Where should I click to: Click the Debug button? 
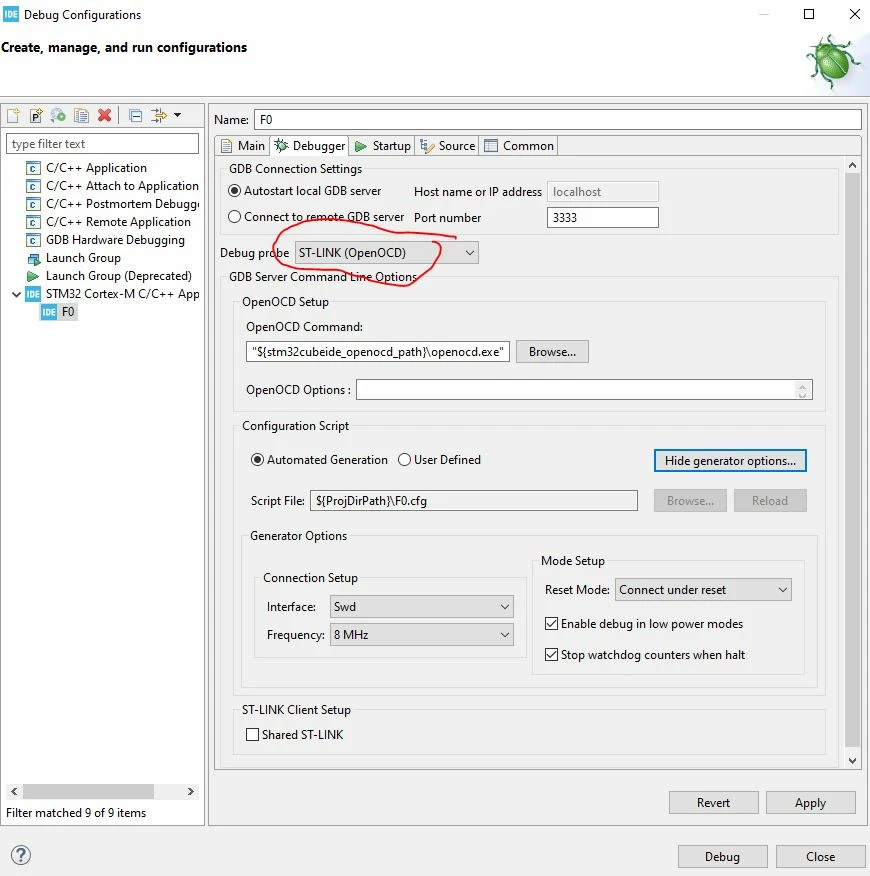722,856
